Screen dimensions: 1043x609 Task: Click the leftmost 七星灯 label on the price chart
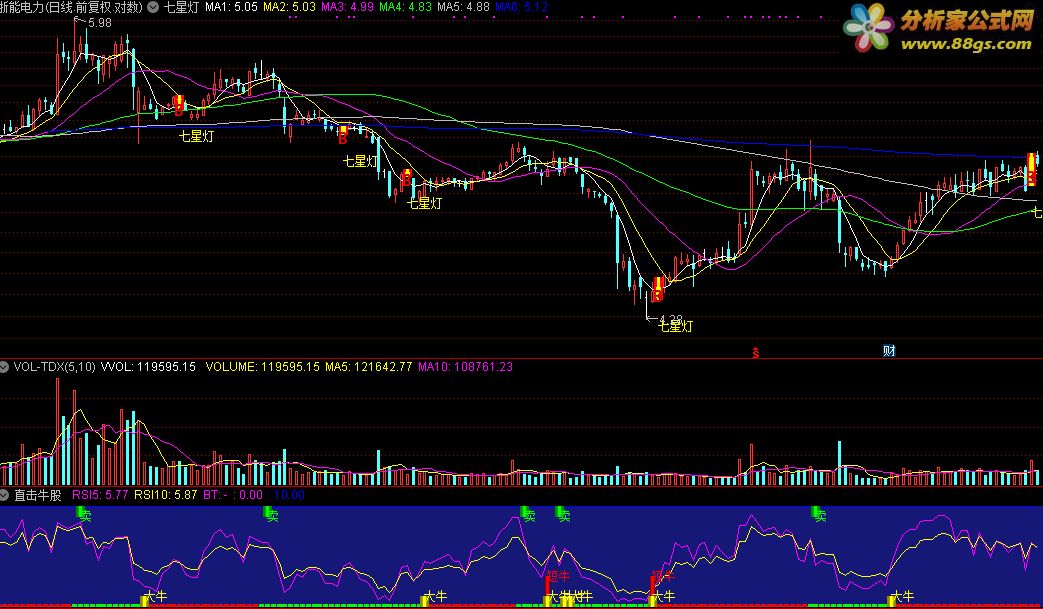(197, 136)
